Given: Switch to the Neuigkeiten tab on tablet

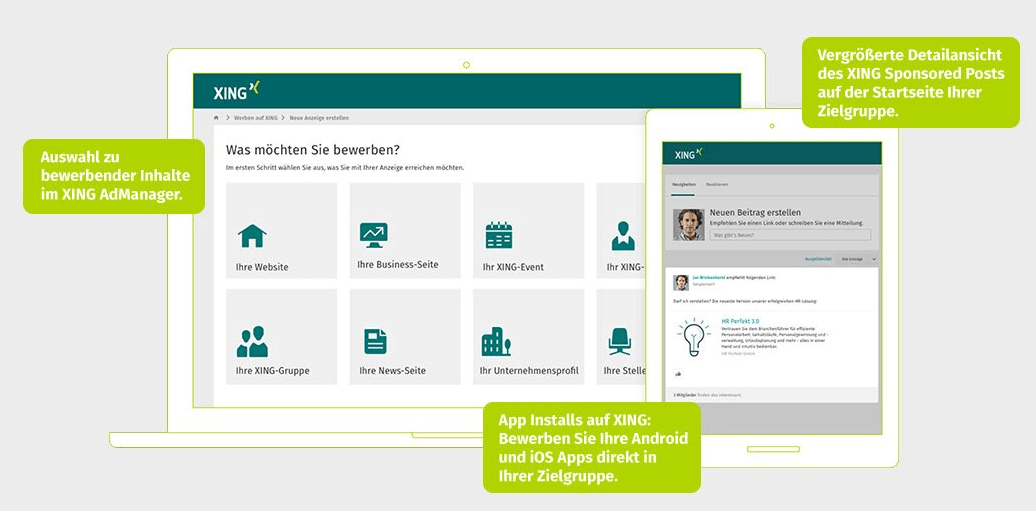Looking at the screenshot, I should click(684, 184).
